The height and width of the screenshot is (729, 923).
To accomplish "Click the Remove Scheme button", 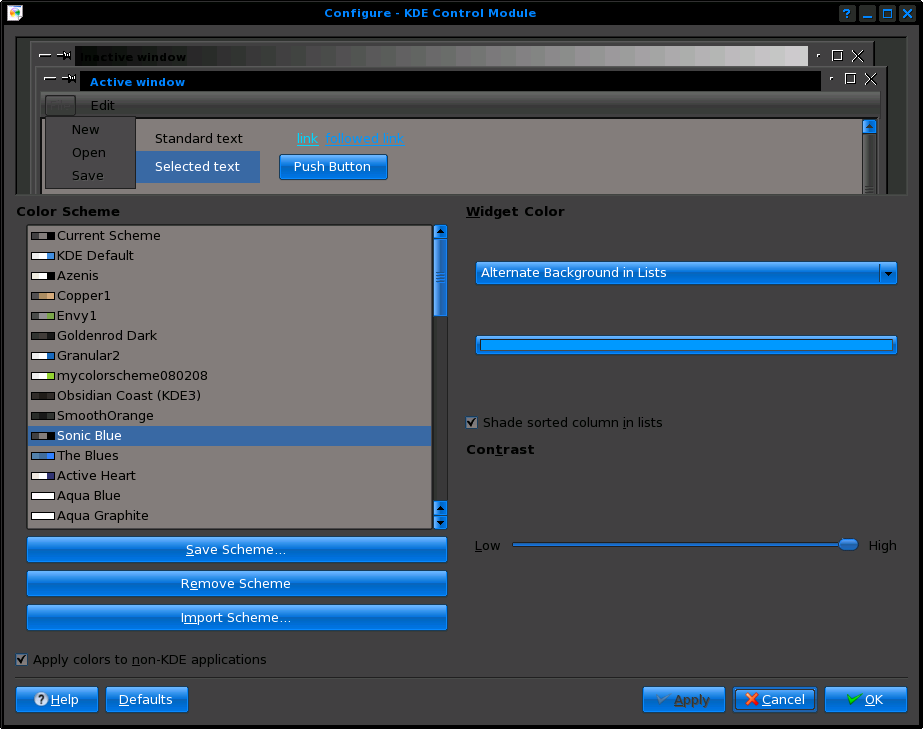I will (x=237, y=584).
